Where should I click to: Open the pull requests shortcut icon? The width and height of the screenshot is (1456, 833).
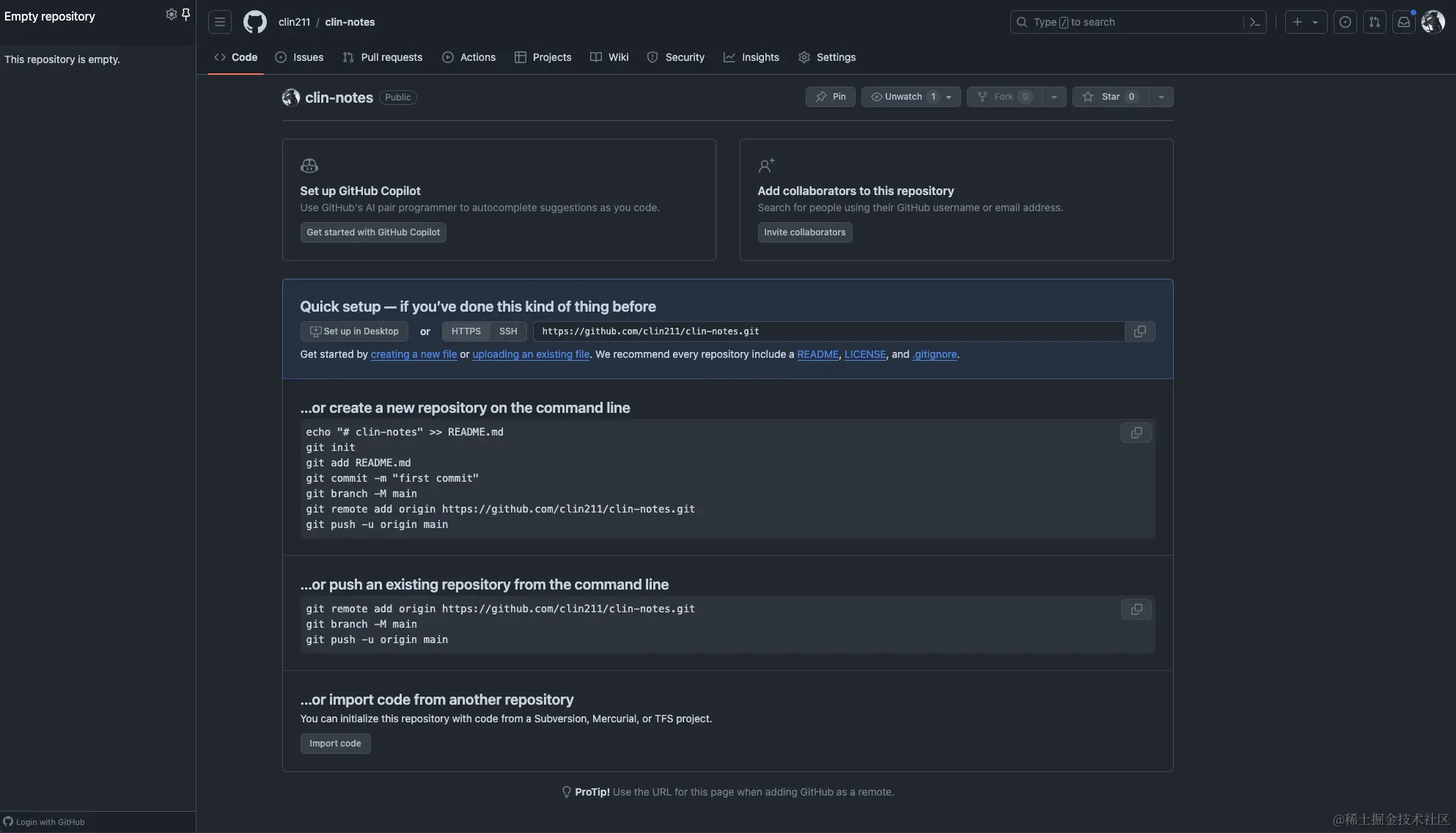pos(1375,22)
